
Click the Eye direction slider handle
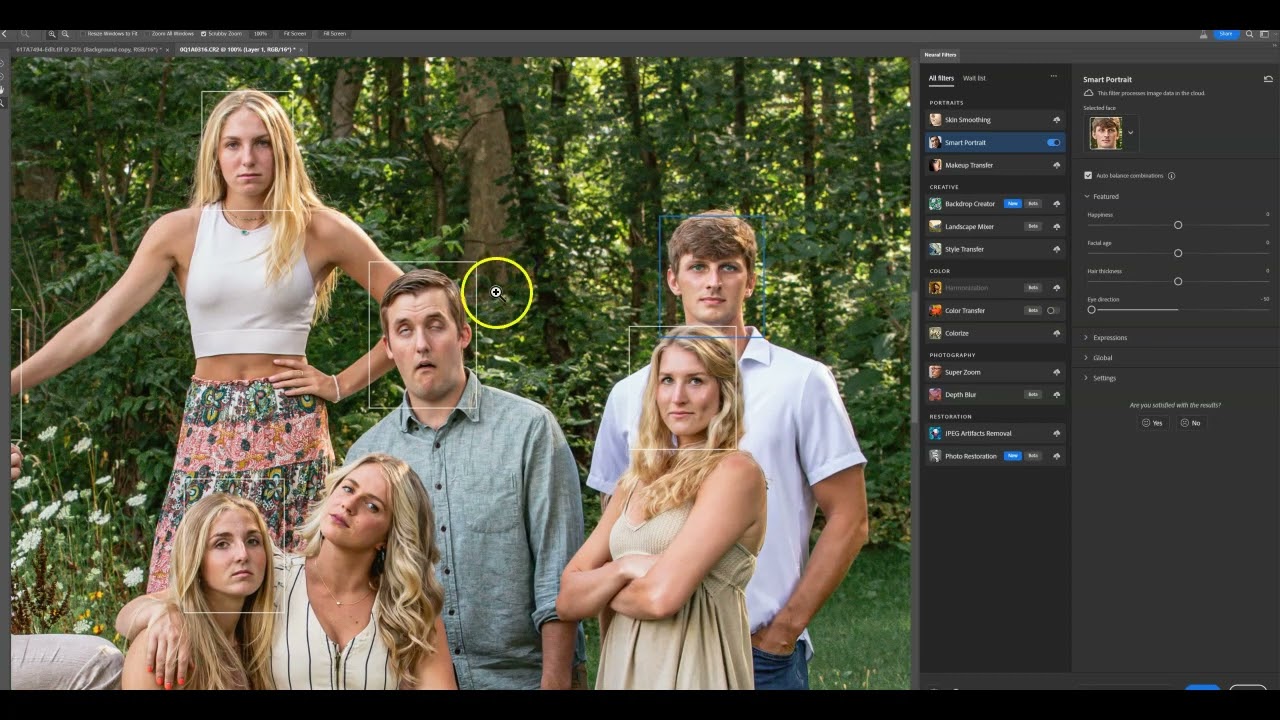pos(1091,310)
